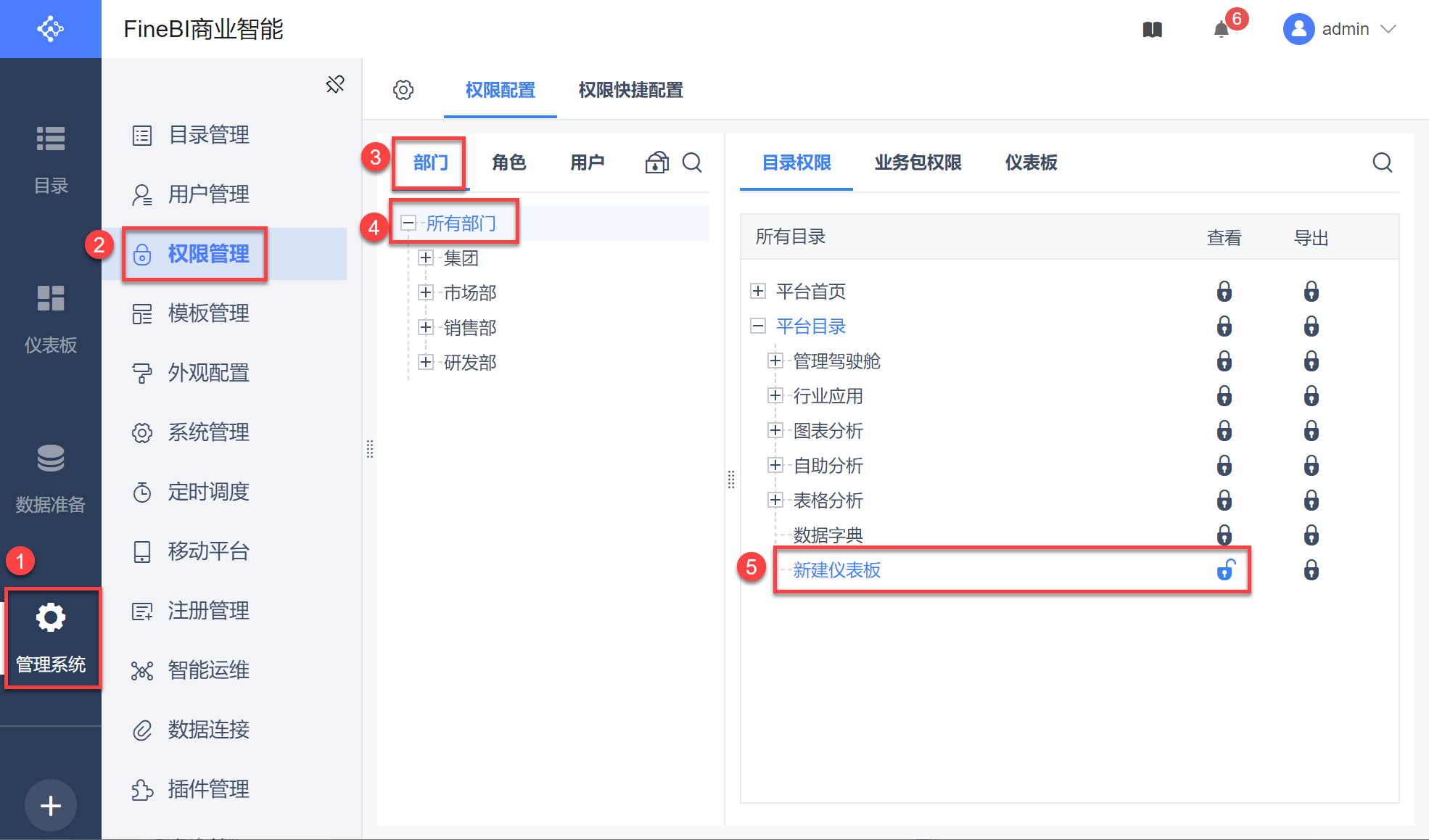Unpin the side menu with pin icon

point(335,85)
